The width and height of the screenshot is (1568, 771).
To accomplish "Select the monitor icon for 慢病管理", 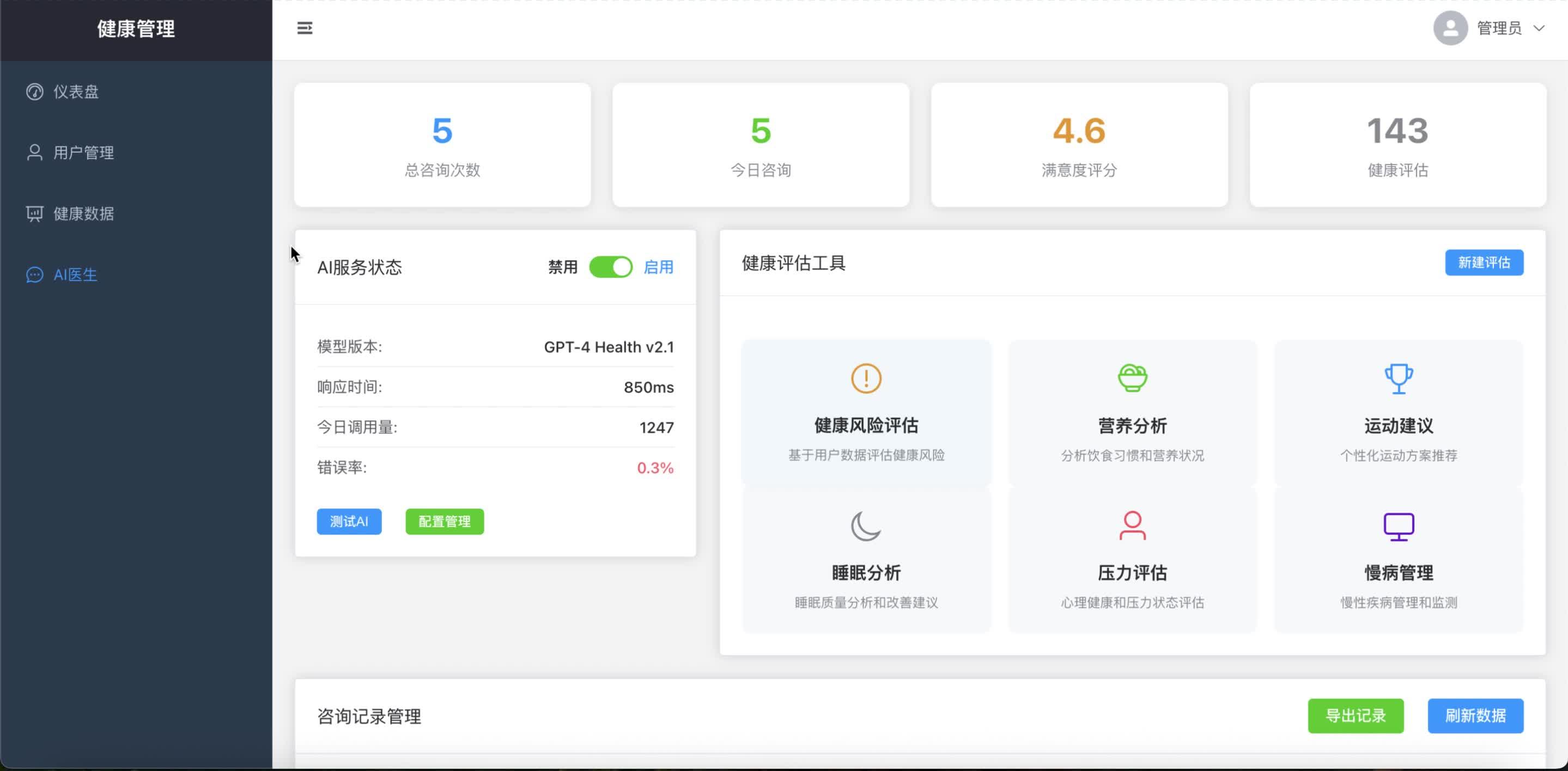I will 1397,526.
